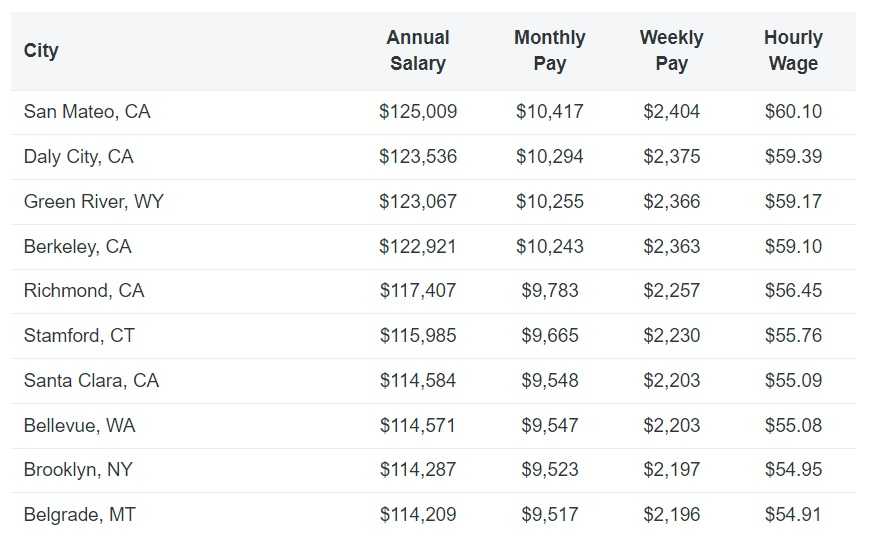Click the City column header
This screenshot has height=551, width=871.
tap(41, 50)
